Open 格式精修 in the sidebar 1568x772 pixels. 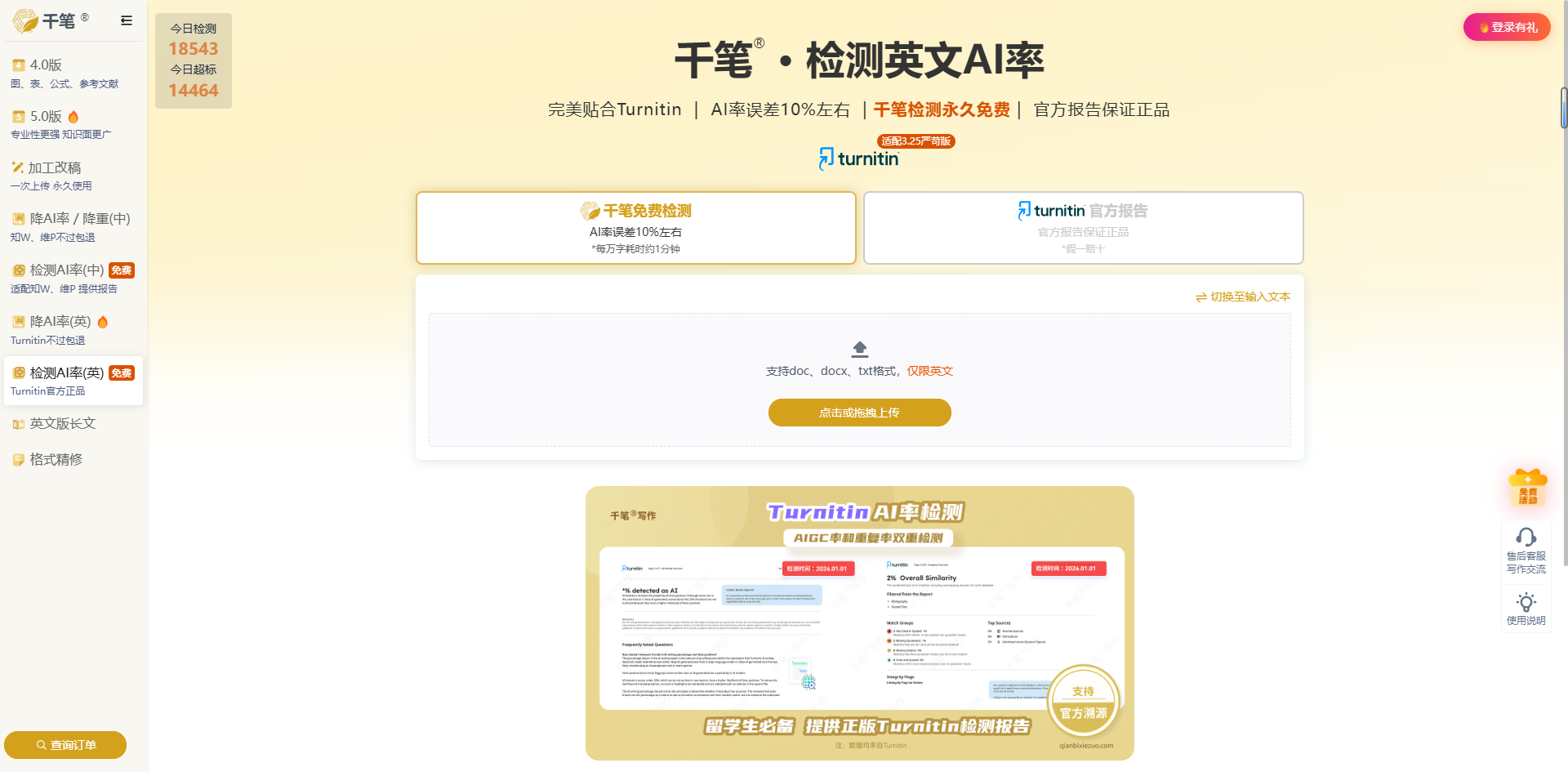point(73,460)
